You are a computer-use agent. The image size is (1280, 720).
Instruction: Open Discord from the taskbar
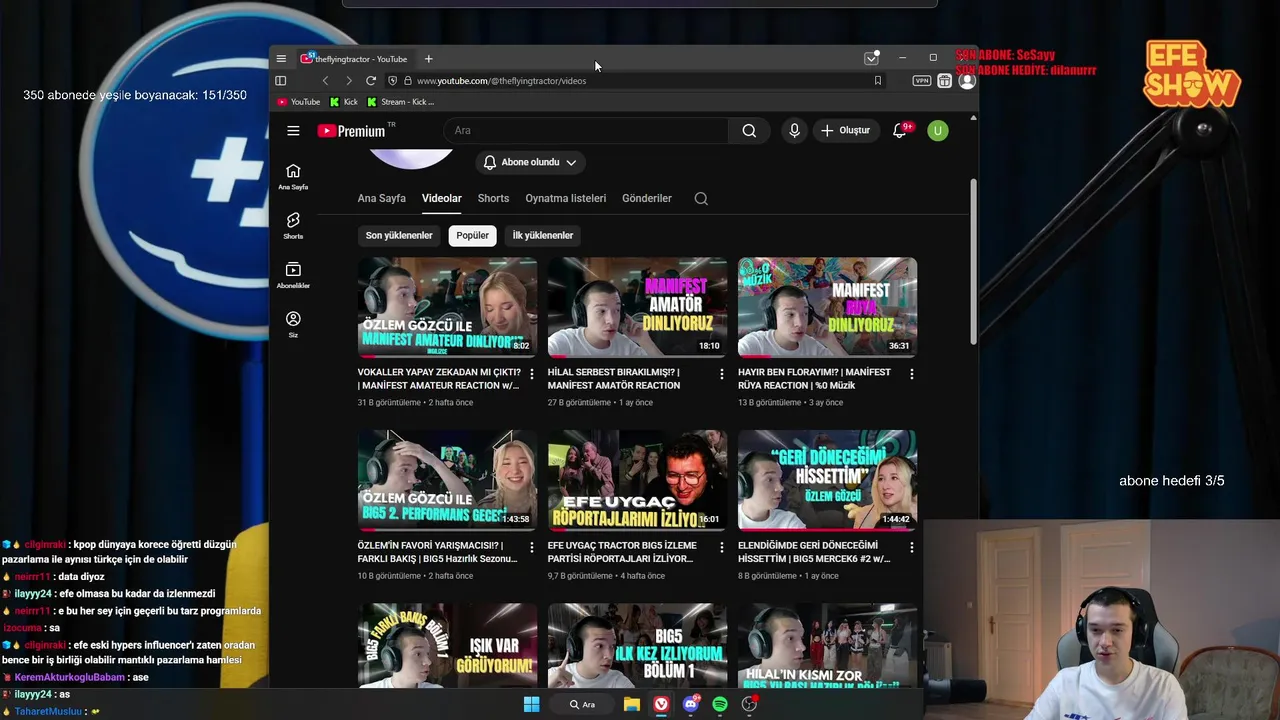click(691, 705)
